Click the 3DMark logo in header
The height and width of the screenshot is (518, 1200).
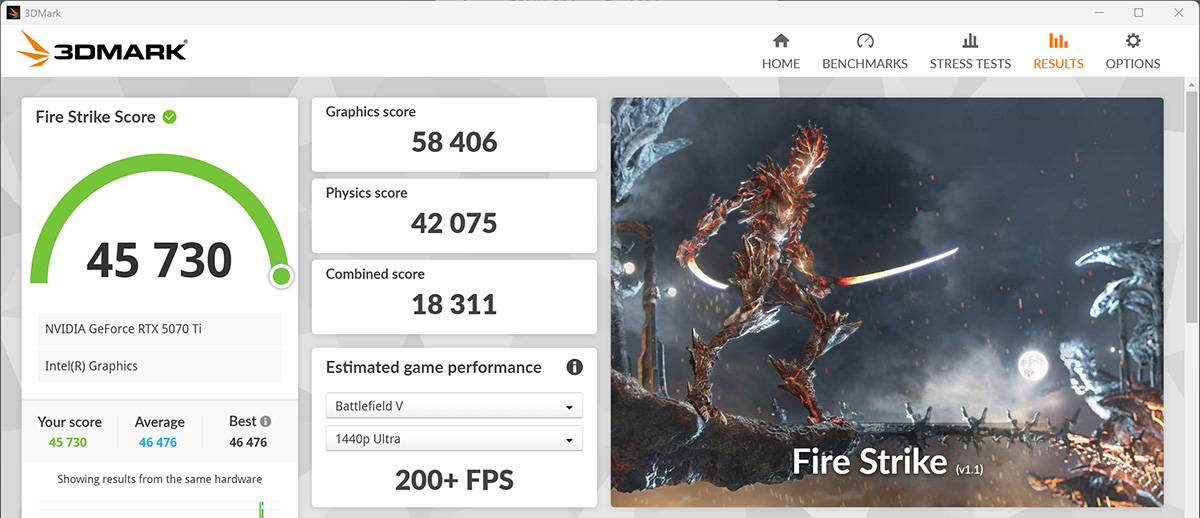[x=102, y=50]
